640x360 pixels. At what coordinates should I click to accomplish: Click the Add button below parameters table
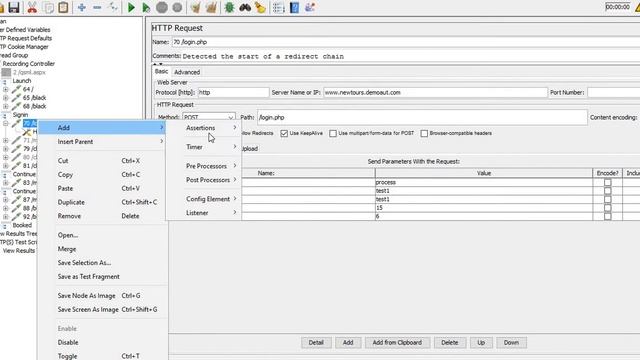click(348, 342)
